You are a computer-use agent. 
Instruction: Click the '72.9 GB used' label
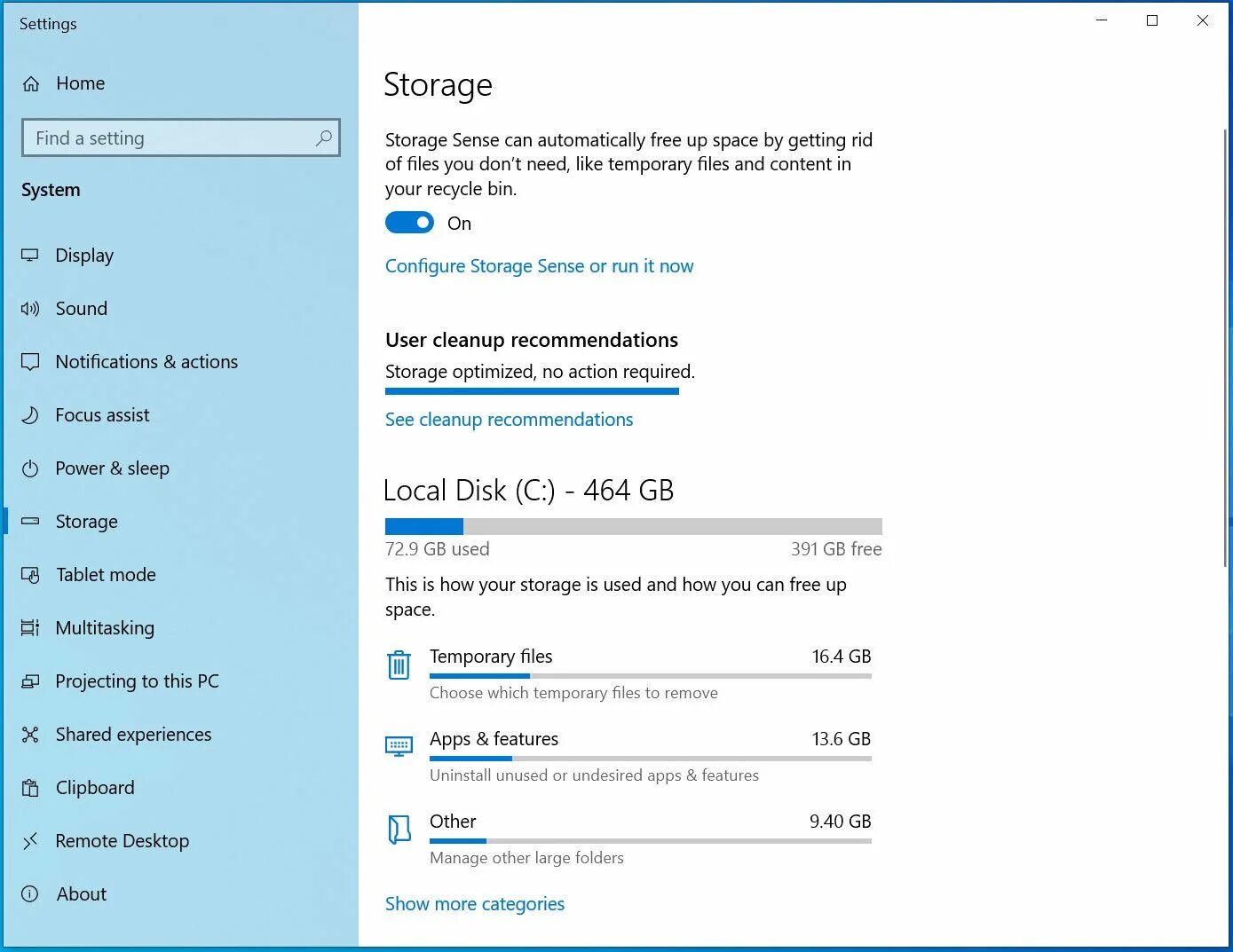click(x=438, y=549)
